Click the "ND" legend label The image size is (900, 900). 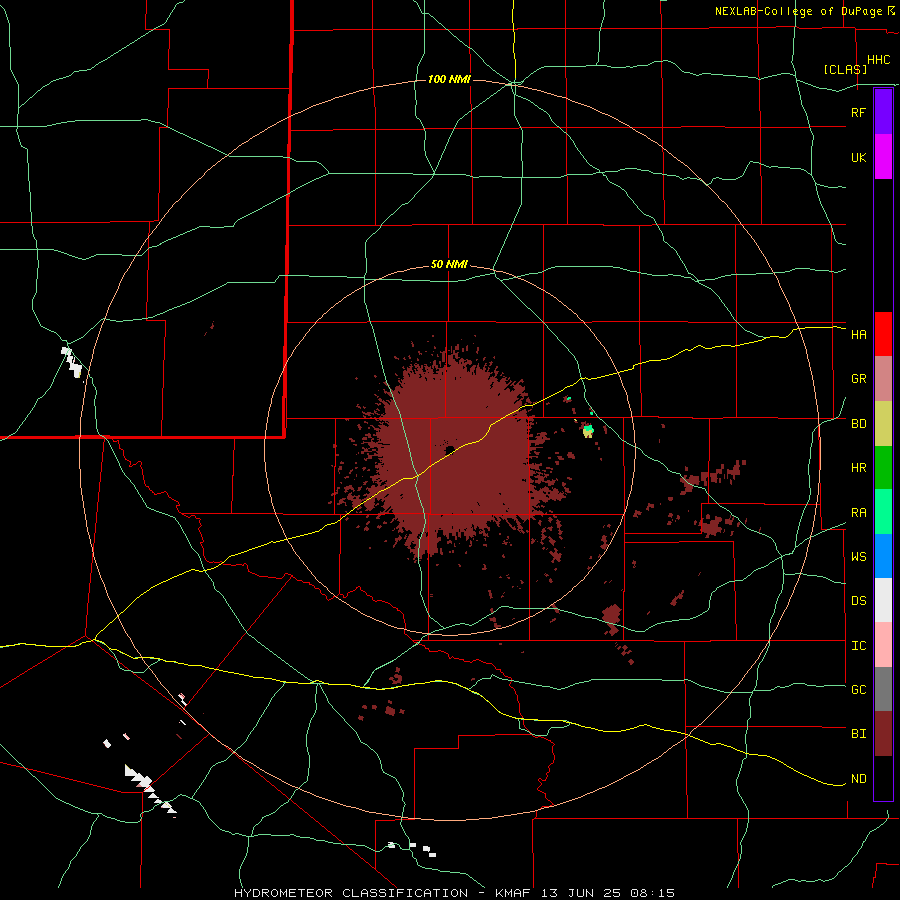(859, 779)
